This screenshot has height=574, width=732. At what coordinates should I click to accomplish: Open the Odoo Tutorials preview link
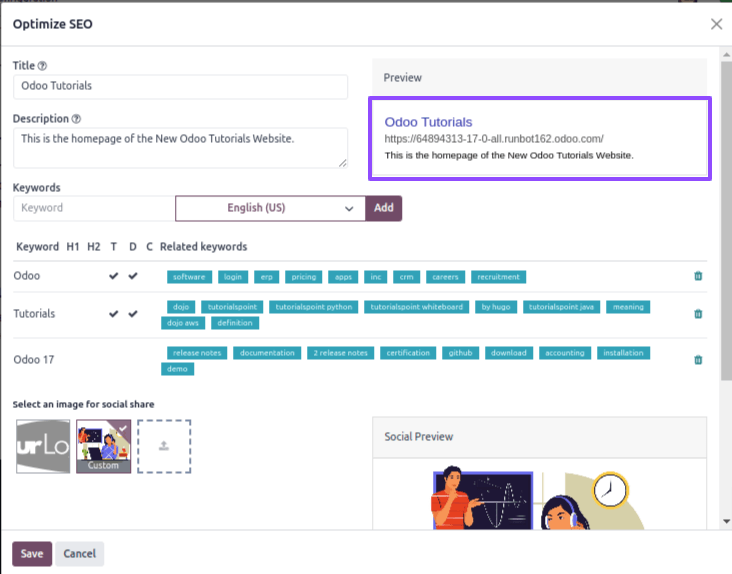click(428, 122)
